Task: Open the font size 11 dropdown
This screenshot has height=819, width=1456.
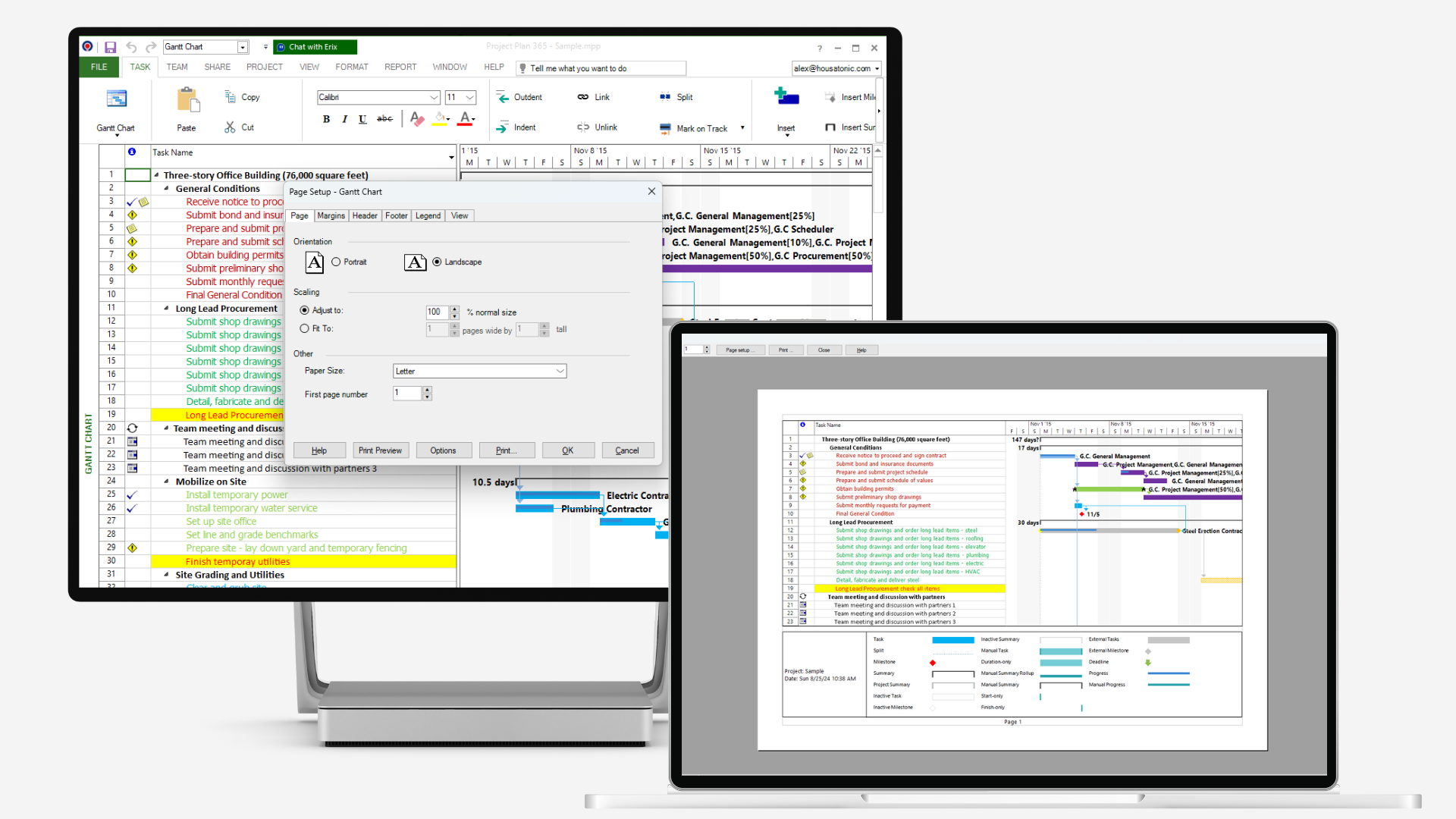Action: click(x=470, y=97)
